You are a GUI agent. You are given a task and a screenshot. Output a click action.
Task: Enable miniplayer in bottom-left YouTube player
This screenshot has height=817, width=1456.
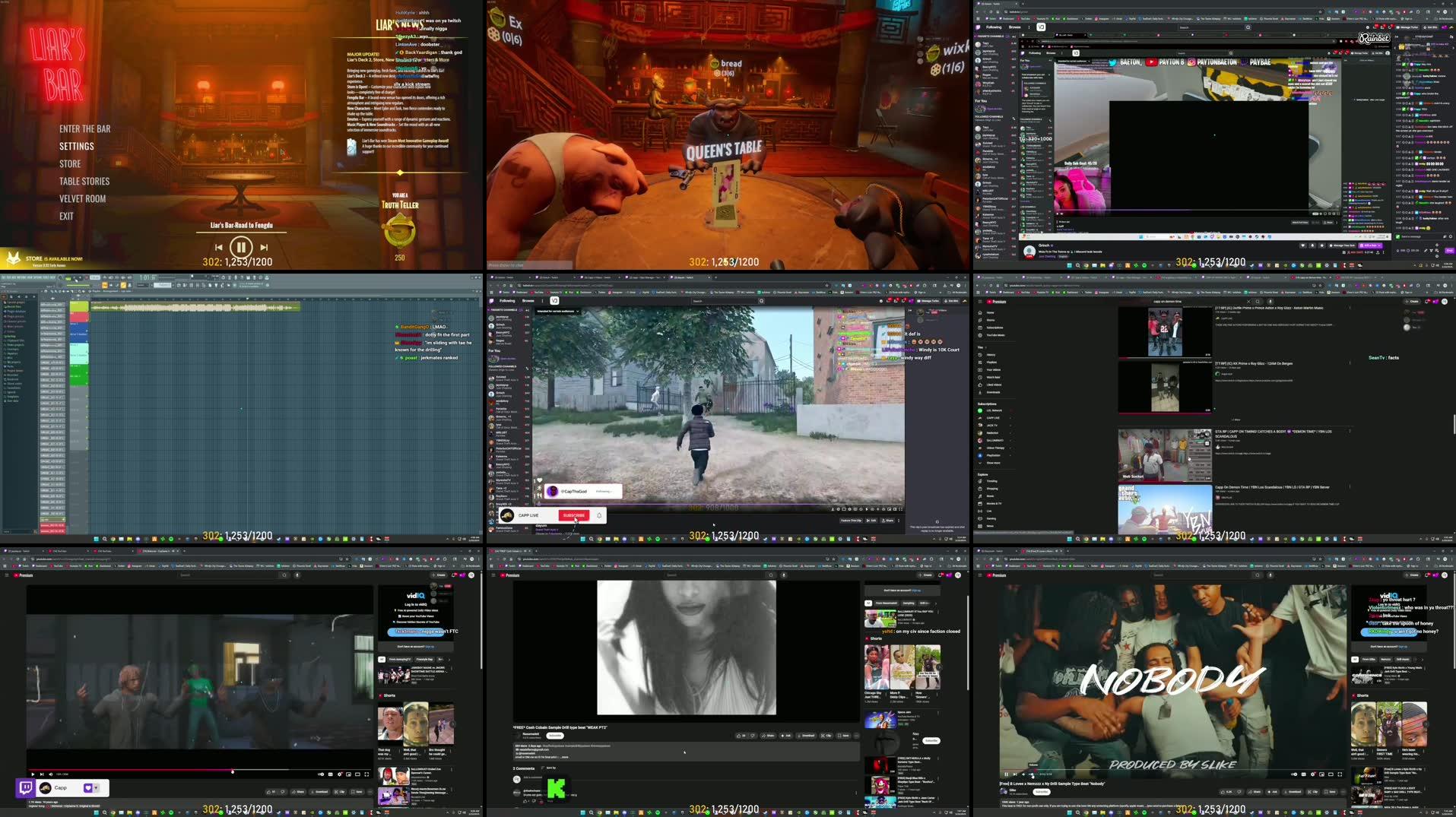[348, 774]
